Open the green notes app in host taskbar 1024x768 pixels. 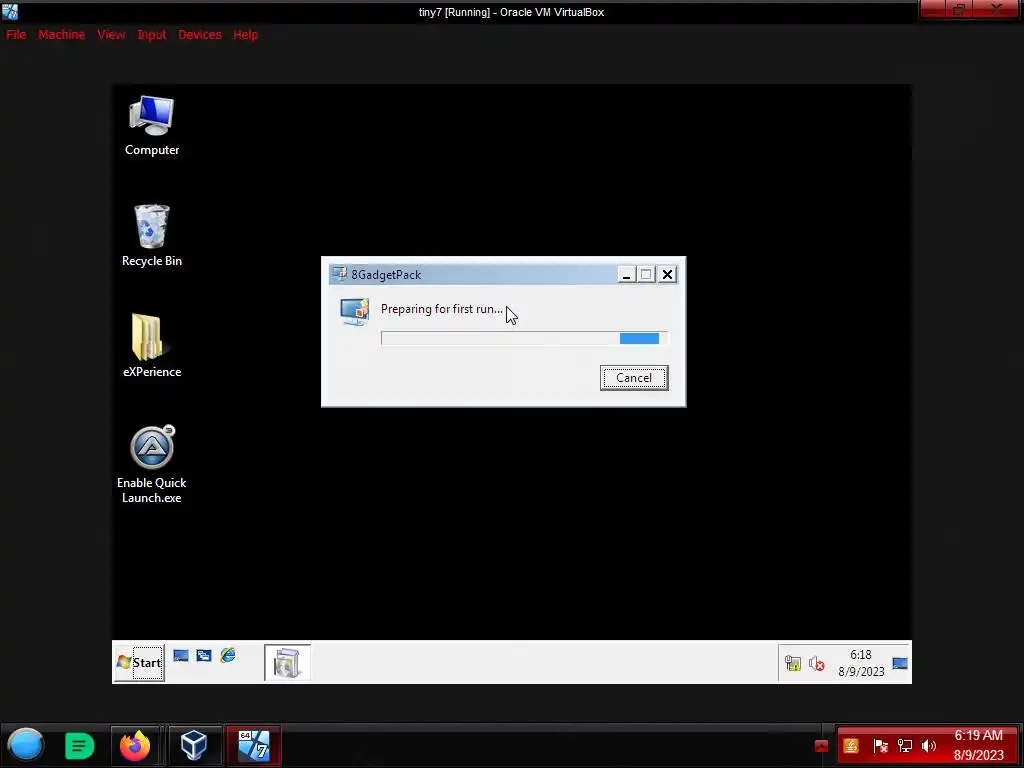click(x=79, y=745)
